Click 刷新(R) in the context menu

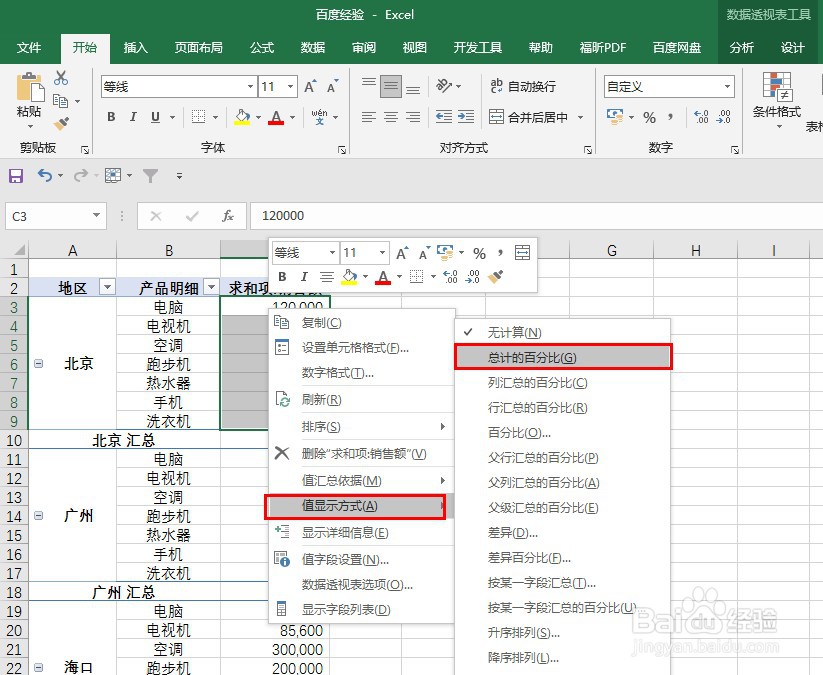click(x=361, y=400)
